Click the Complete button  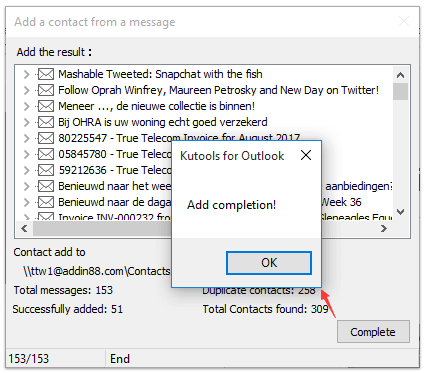pyautogui.click(x=373, y=332)
